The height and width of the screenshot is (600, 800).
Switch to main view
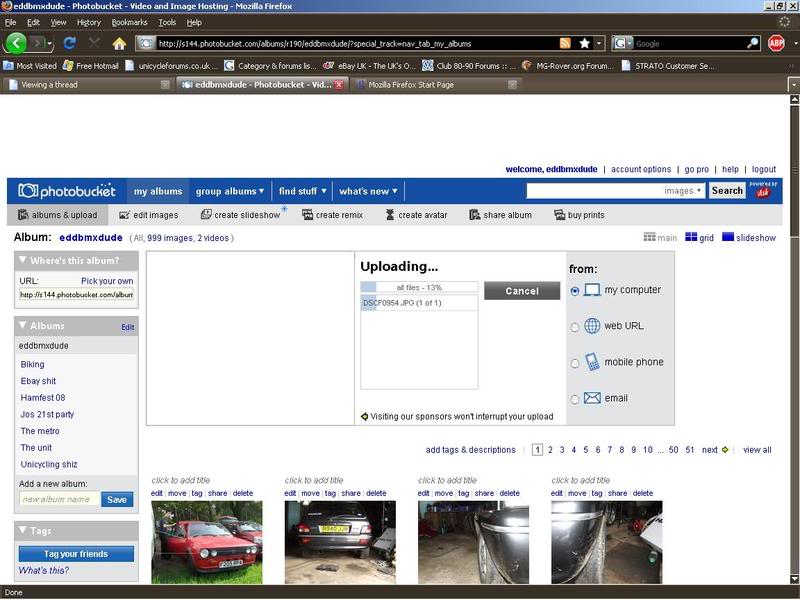pyautogui.click(x=660, y=237)
